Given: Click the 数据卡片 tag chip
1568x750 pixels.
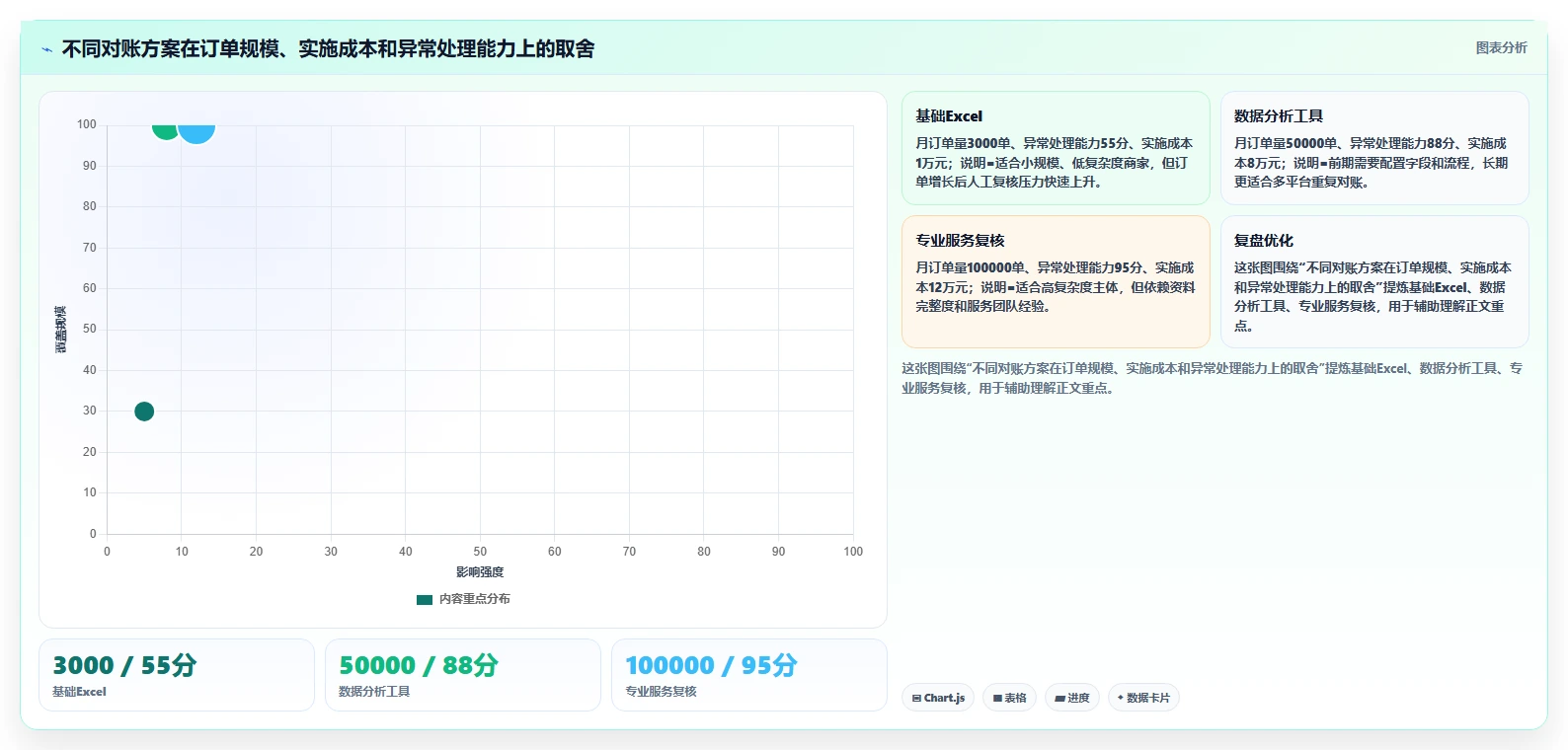Looking at the screenshot, I should point(1143,698).
